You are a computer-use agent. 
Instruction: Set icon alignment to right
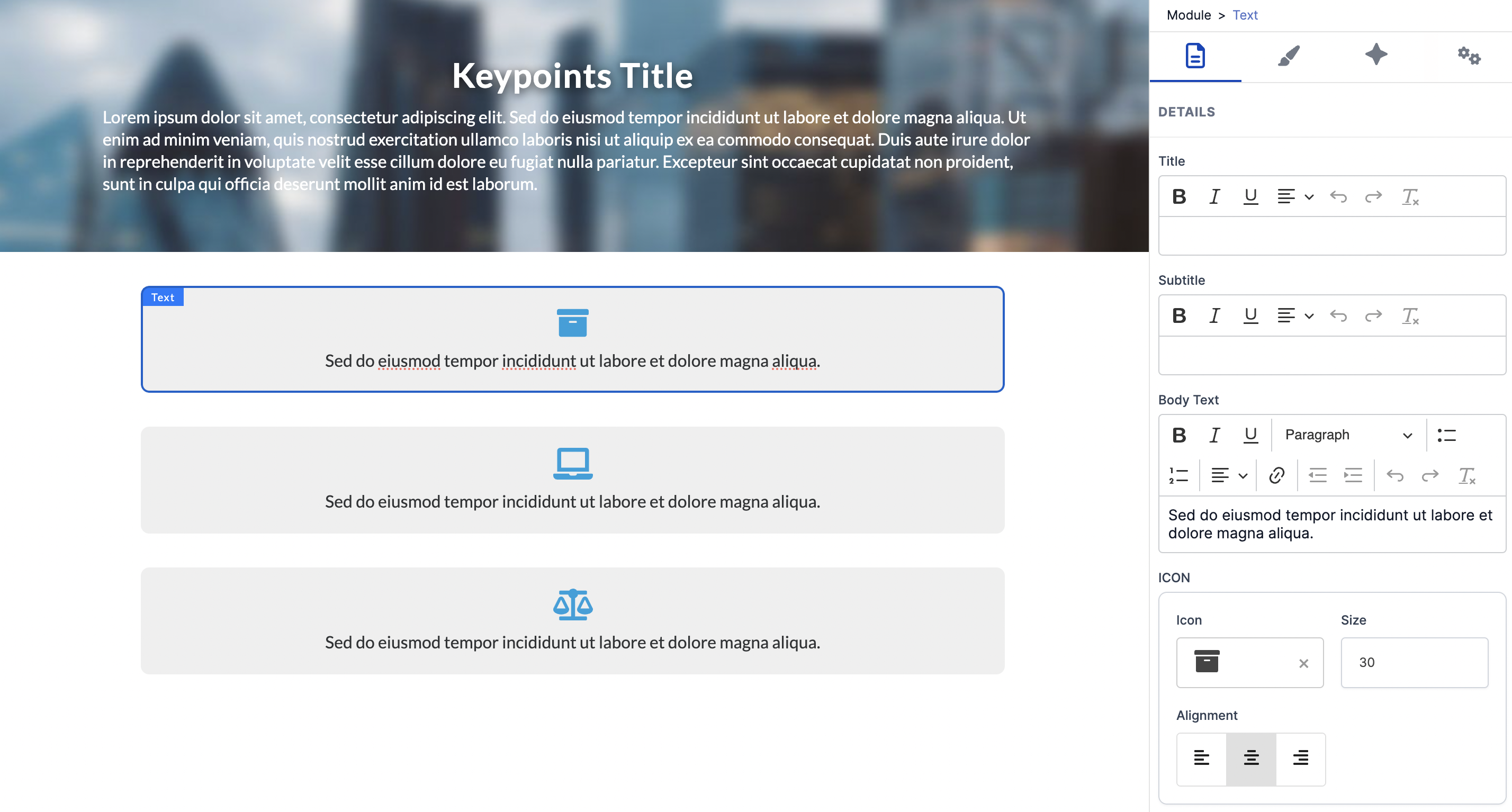(x=1300, y=758)
